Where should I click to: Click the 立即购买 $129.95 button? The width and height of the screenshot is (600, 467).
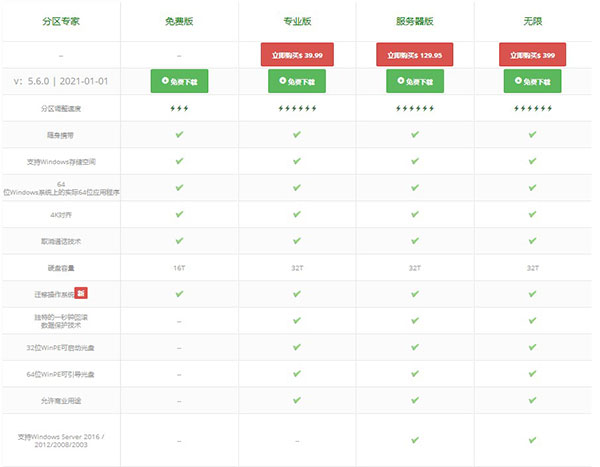(x=414, y=54)
